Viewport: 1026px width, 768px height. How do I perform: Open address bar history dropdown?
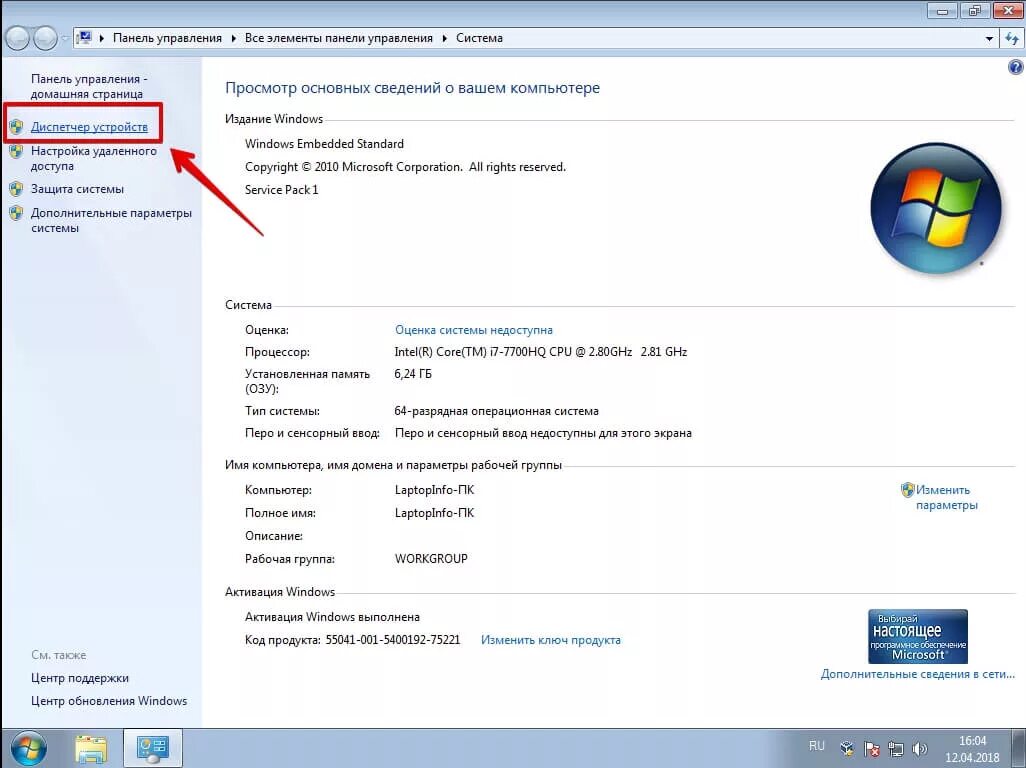[989, 39]
